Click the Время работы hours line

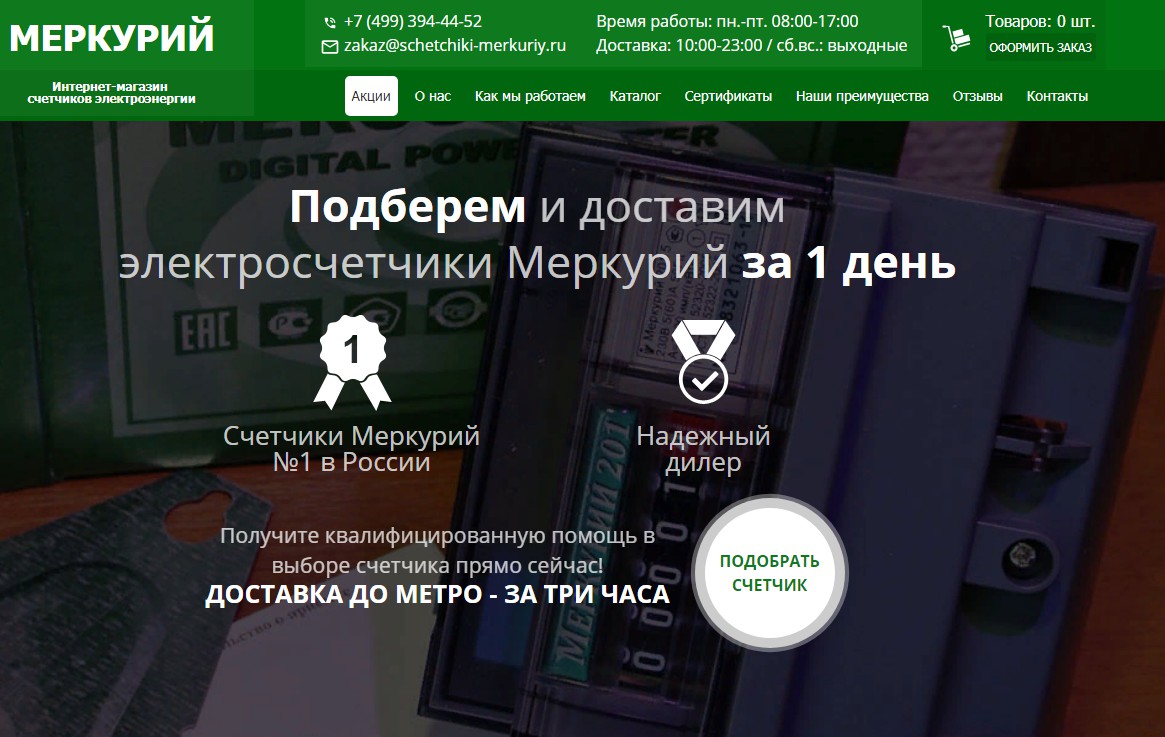point(727,22)
